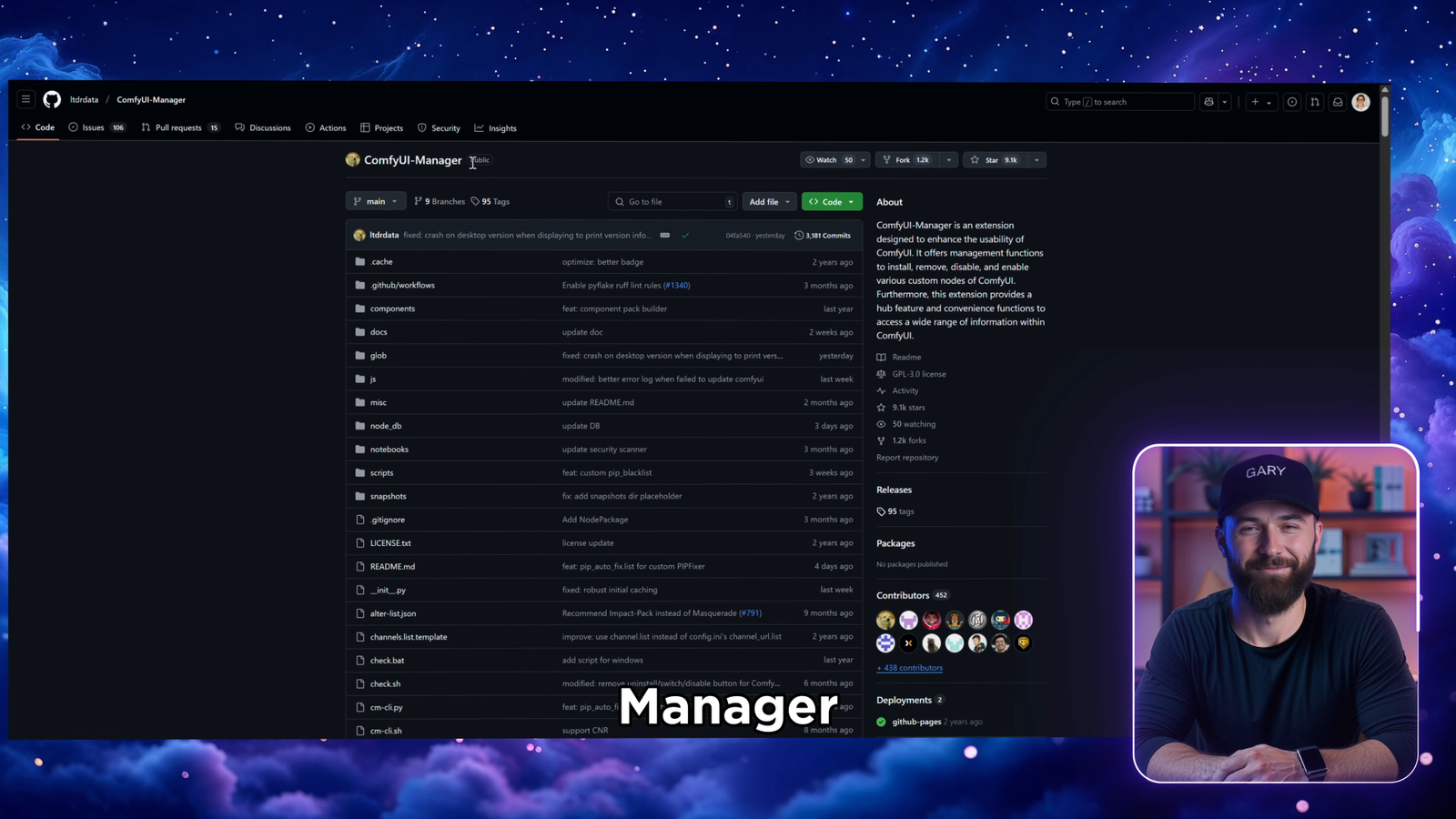Open the main branch selector dropdown

[x=375, y=201]
